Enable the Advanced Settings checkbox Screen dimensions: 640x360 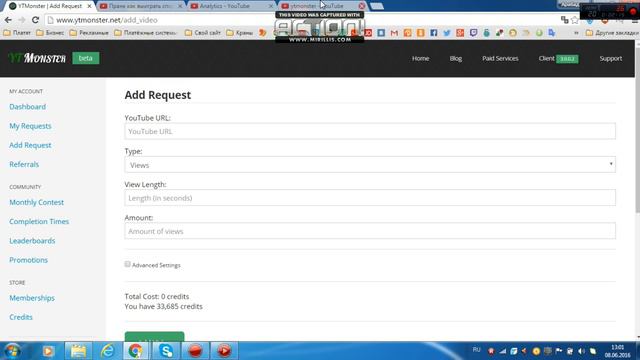[127, 264]
